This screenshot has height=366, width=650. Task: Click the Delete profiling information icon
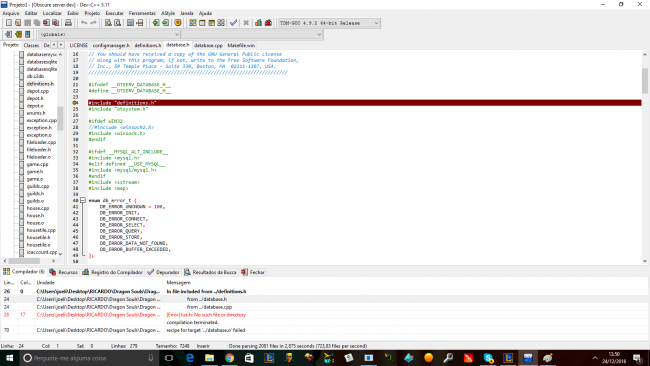click(x=268, y=23)
